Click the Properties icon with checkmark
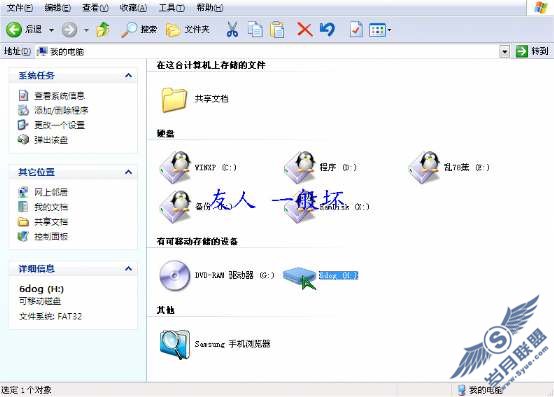554x397 pixels. pyautogui.click(x=356, y=30)
